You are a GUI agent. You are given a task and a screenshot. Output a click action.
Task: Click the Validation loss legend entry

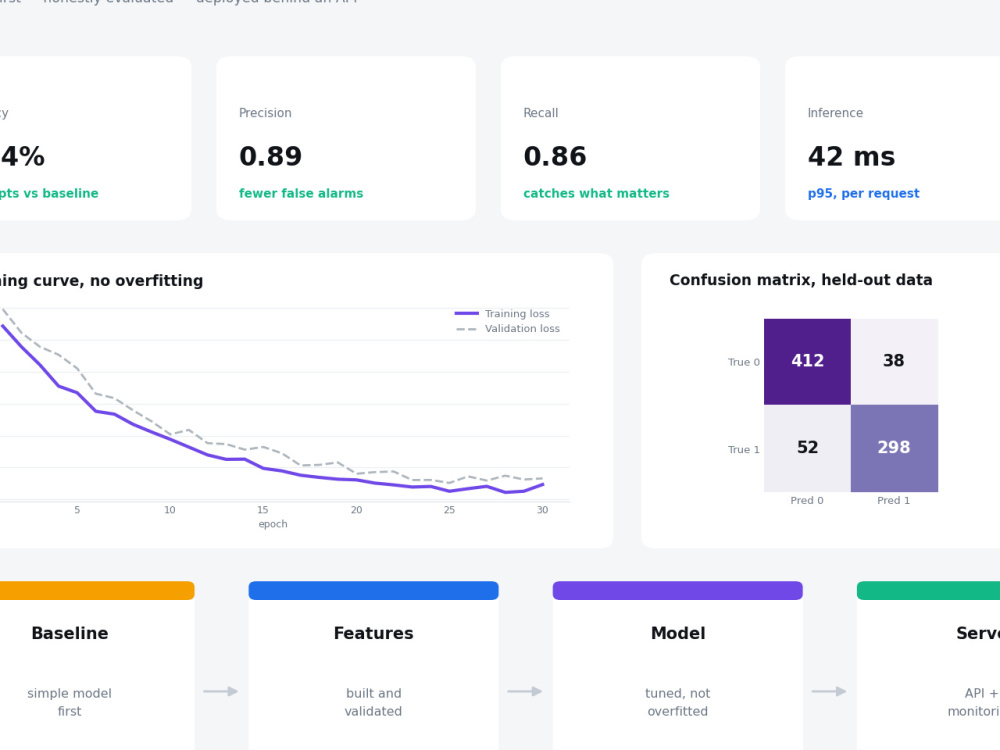(507, 328)
